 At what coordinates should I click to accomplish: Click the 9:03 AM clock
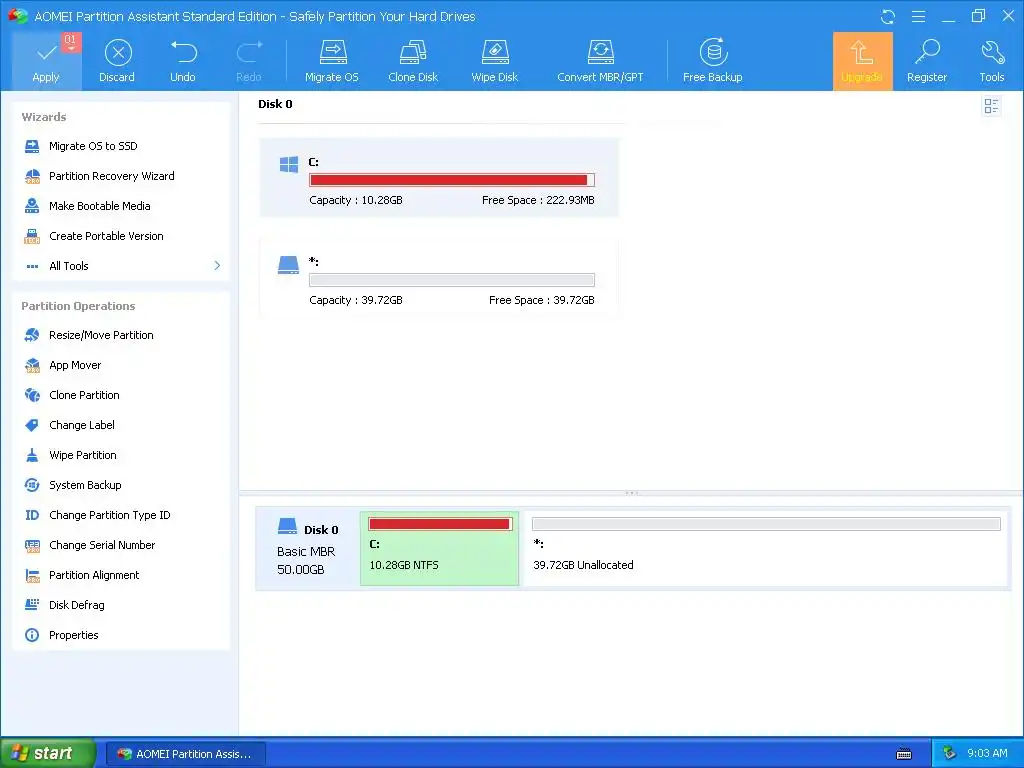(x=987, y=754)
